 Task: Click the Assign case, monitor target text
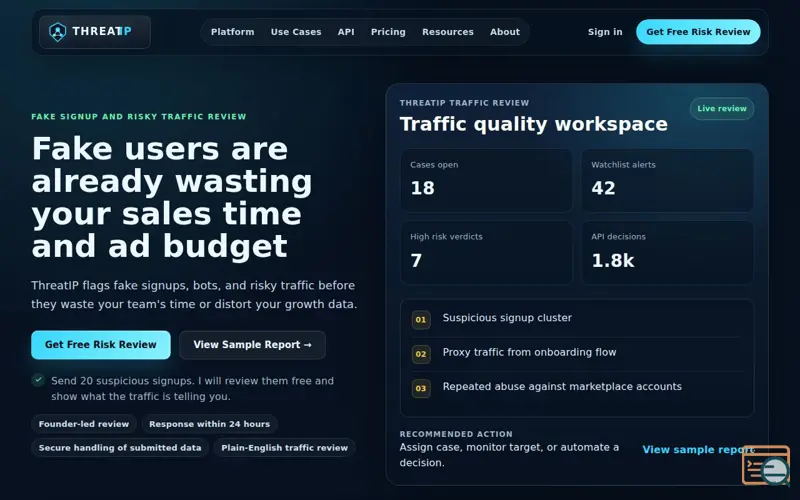509,455
